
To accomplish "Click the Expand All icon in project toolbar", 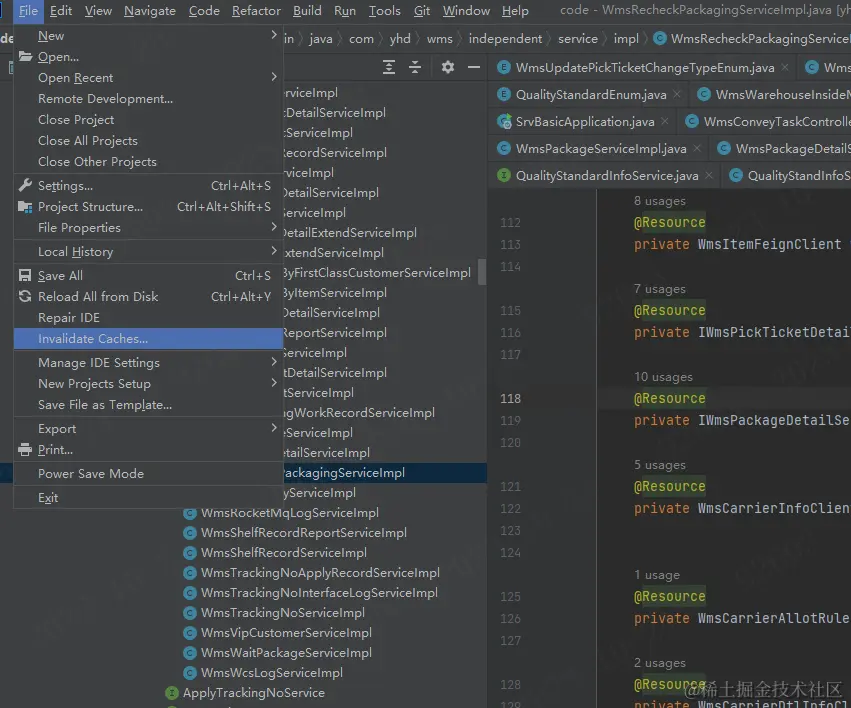I will click(389, 67).
